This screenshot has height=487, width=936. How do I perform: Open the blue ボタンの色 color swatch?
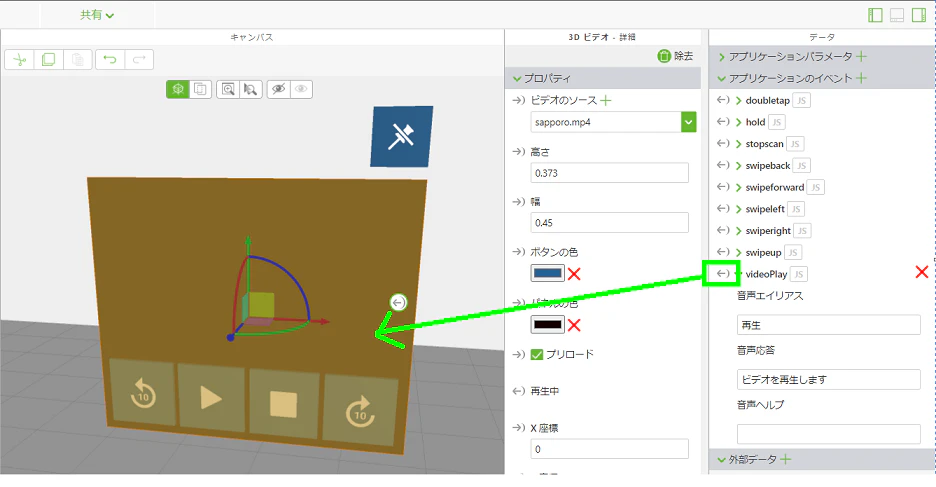pyautogui.click(x=547, y=273)
